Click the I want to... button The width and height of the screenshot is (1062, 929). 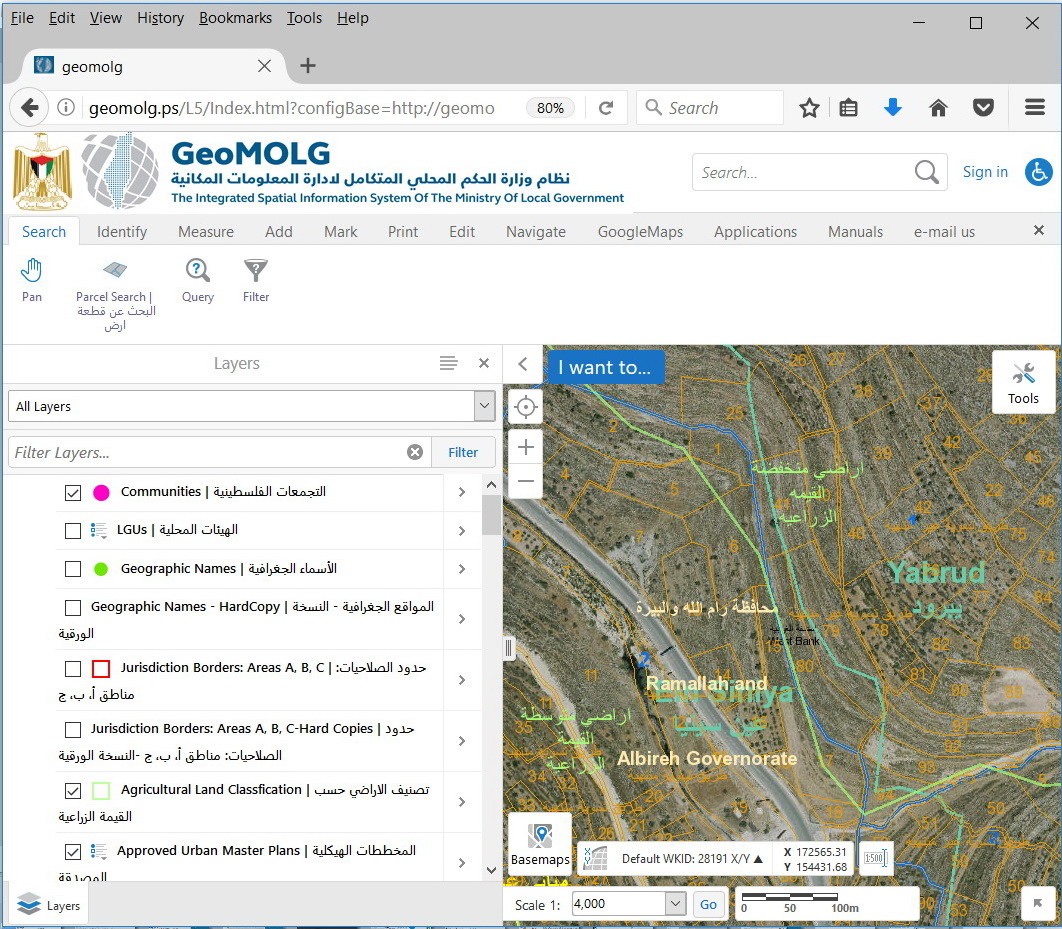[605, 367]
